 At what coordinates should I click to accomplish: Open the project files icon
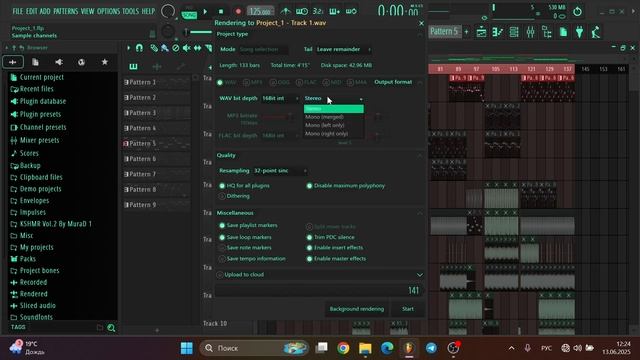pyautogui.click(x=563, y=32)
